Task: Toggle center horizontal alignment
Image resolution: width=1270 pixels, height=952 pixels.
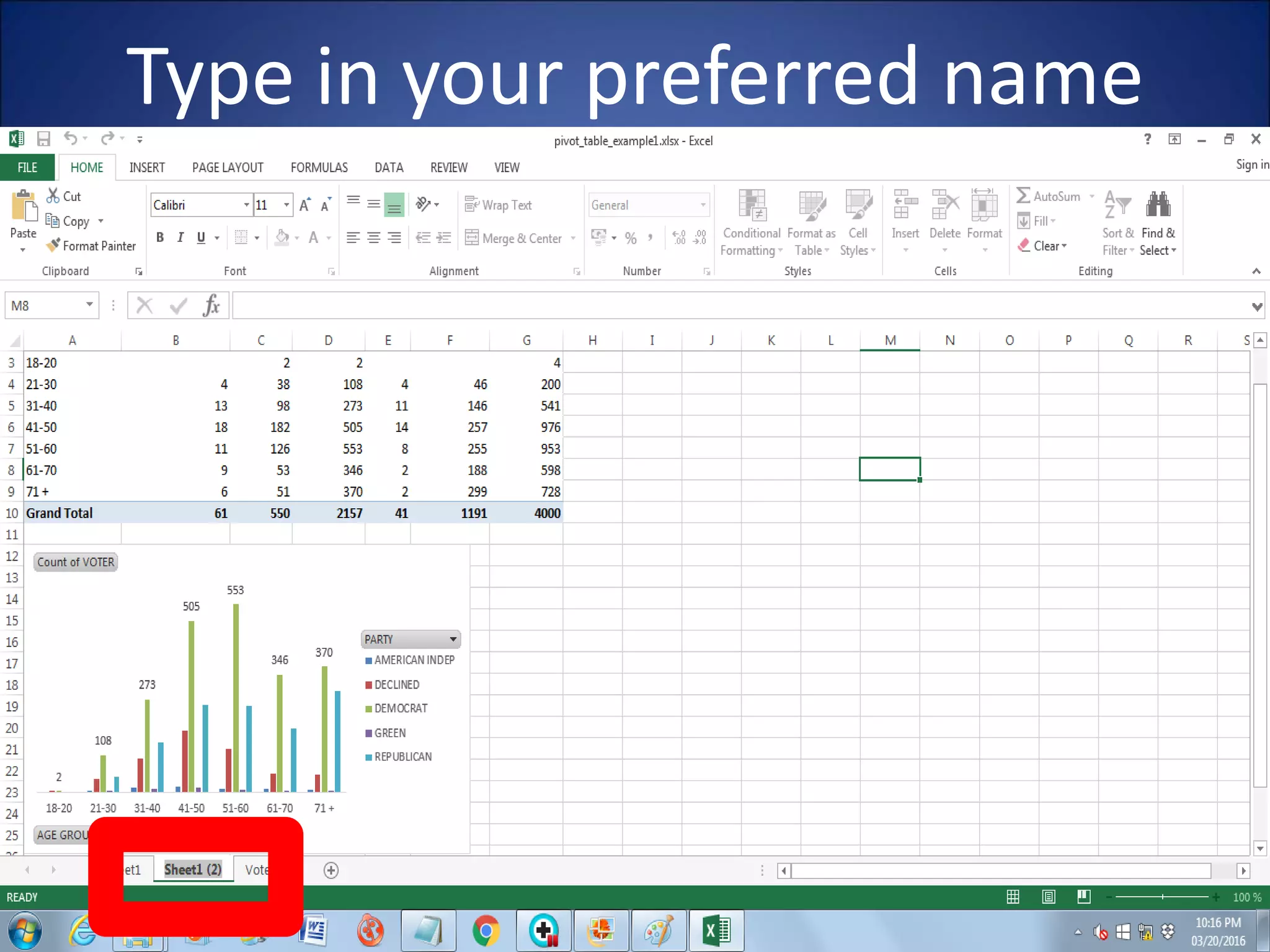Action: 374,237
